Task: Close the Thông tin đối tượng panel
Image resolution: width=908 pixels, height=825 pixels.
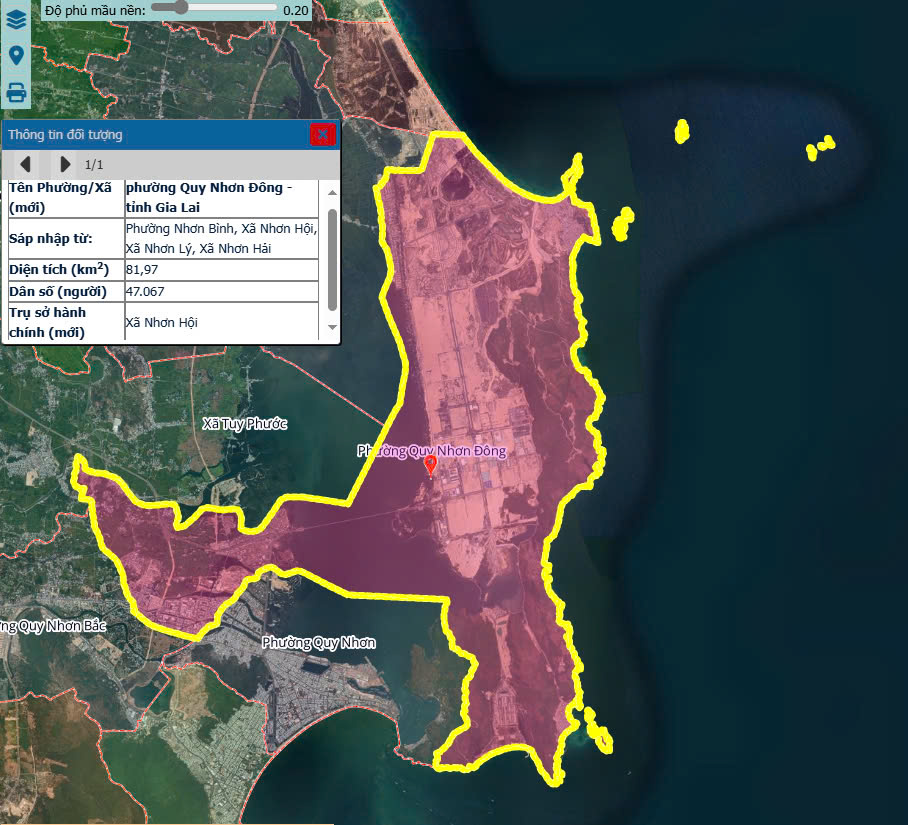Action: pos(321,135)
